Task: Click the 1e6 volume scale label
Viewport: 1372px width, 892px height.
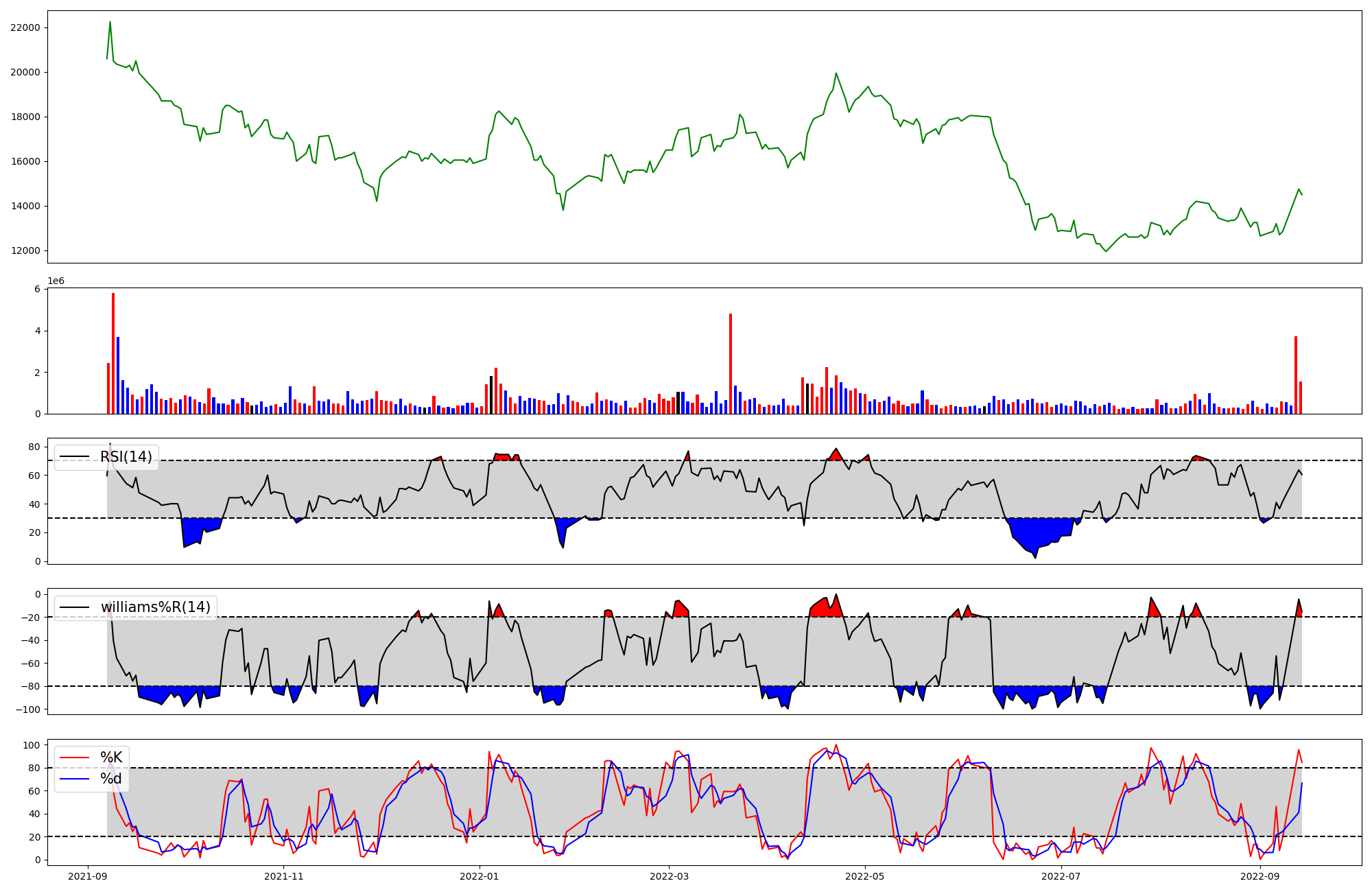Action: pyautogui.click(x=56, y=281)
